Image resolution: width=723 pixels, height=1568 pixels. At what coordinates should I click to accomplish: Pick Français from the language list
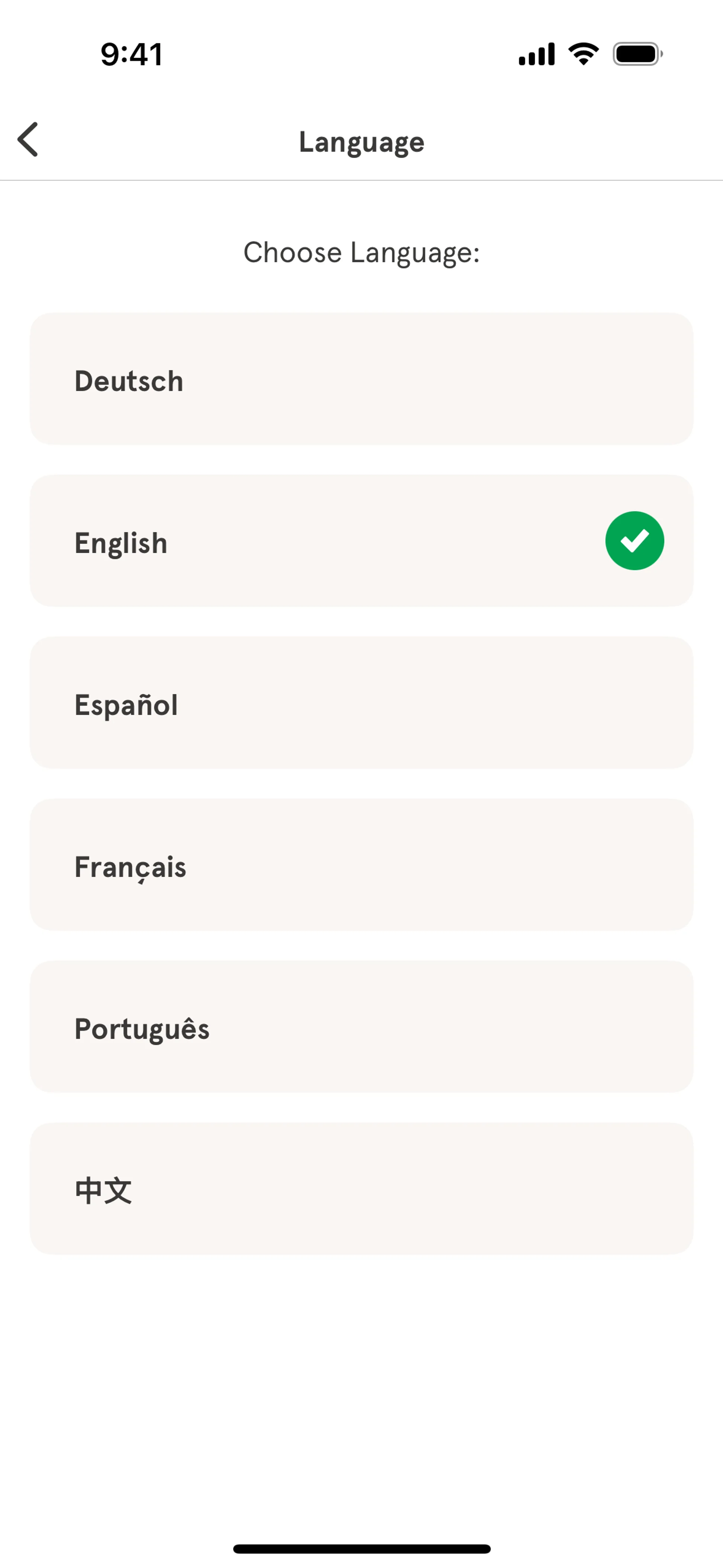coord(361,864)
